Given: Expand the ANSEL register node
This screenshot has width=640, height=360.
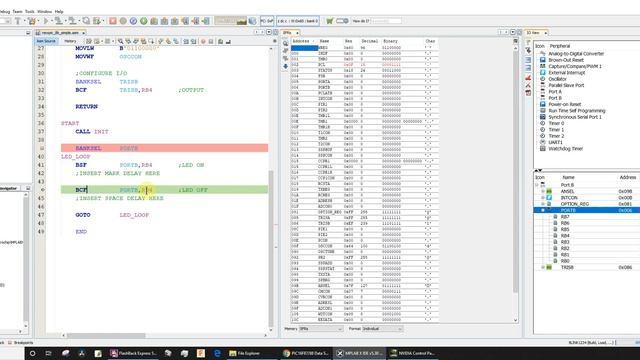Looking at the screenshot, I should [x=543, y=191].
